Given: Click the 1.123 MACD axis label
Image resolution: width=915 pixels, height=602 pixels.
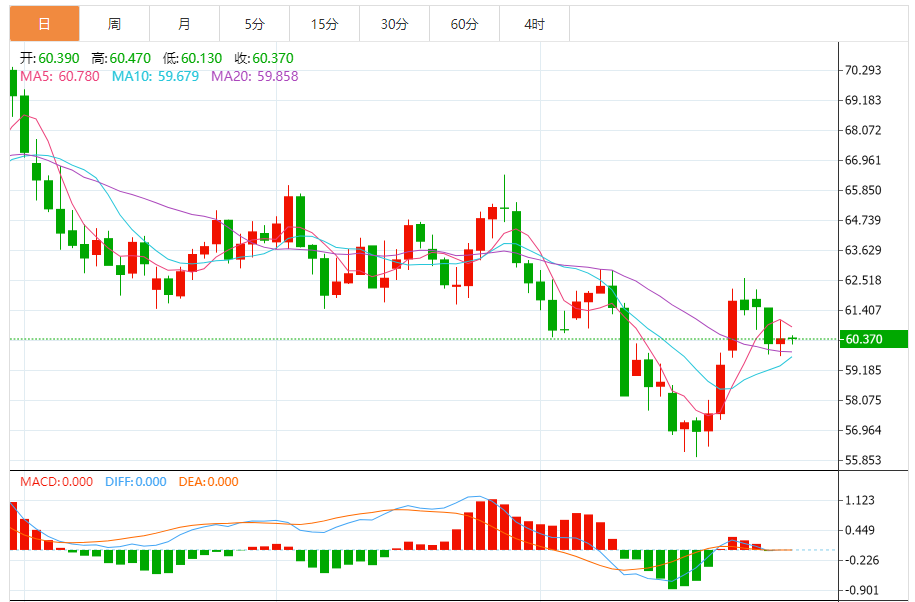Looking at the screenshot, I should pyautogui.click(x=860, y=500).
